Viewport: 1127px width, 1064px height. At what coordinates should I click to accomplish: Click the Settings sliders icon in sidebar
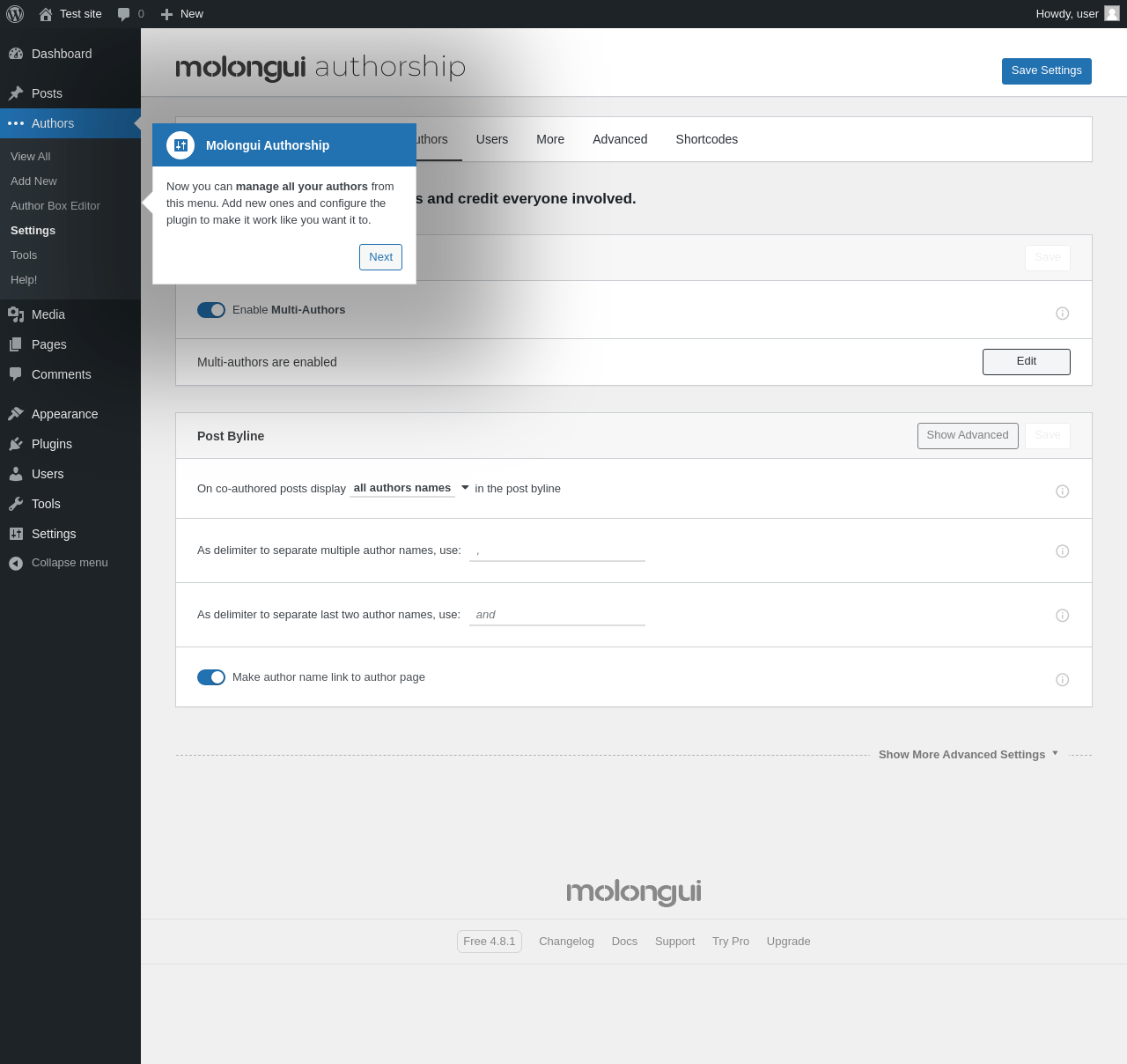pyautogui.click(x=16, y=534)
